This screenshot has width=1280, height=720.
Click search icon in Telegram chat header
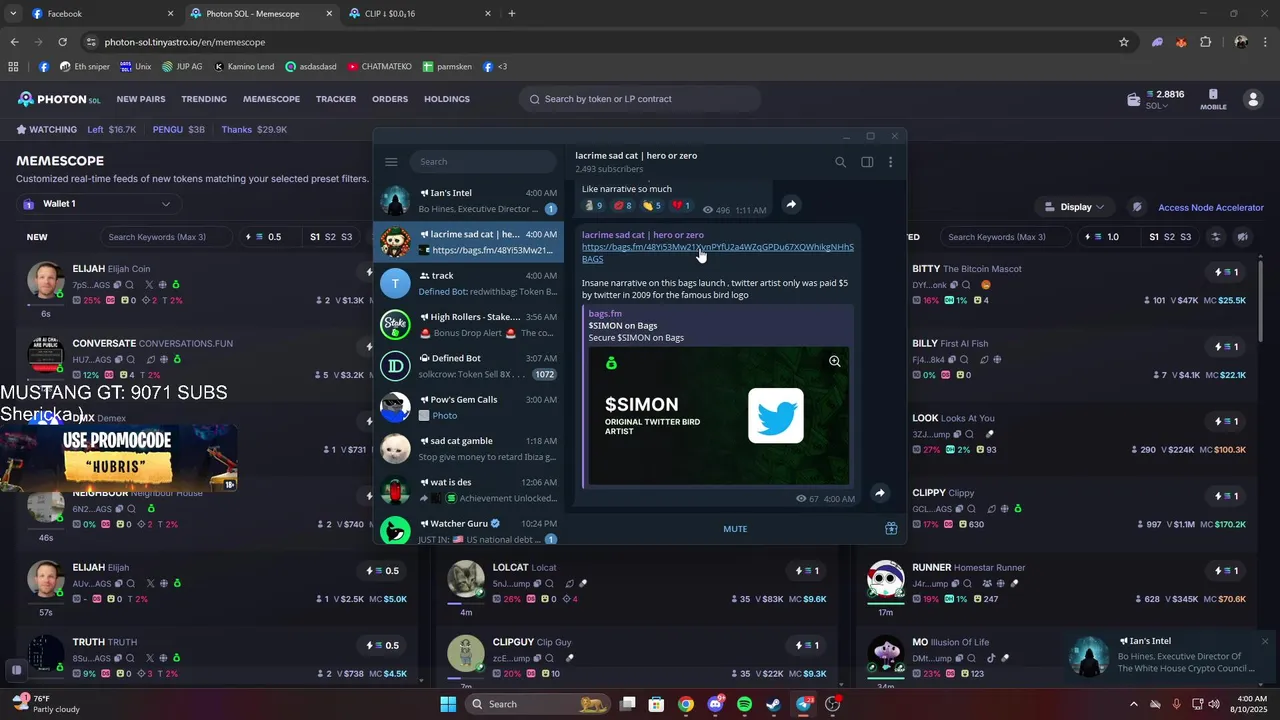click(x=840, y=162)
